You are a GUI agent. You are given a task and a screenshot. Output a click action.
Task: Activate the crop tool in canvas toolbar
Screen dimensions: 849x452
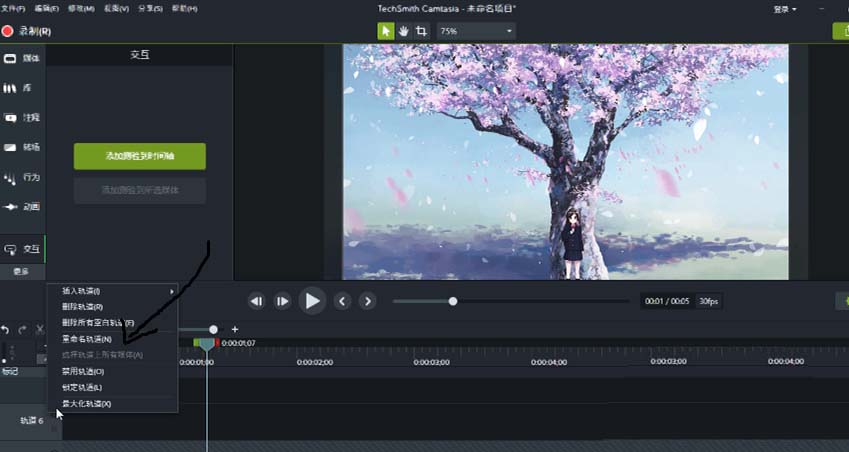pos(421,31)
